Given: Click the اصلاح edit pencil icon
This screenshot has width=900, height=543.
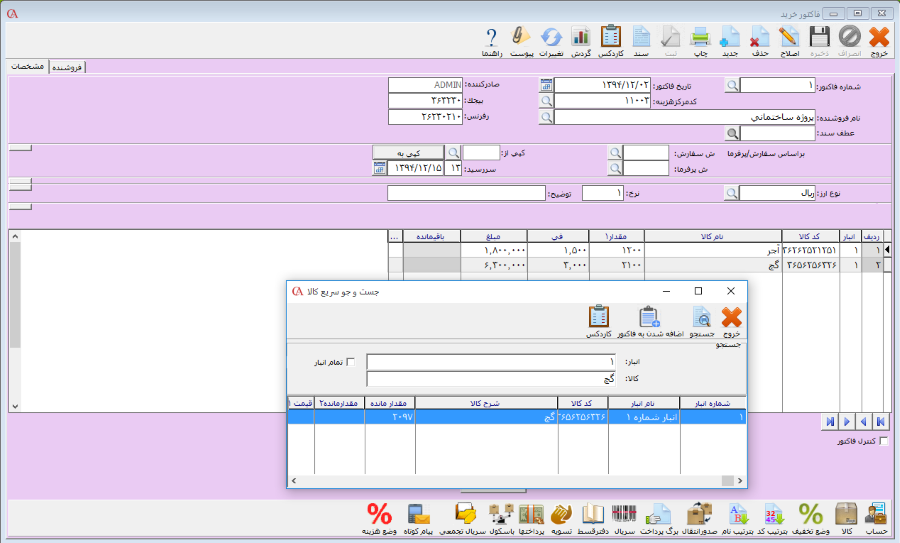Looking at the screenshot, I should point(790,39).
